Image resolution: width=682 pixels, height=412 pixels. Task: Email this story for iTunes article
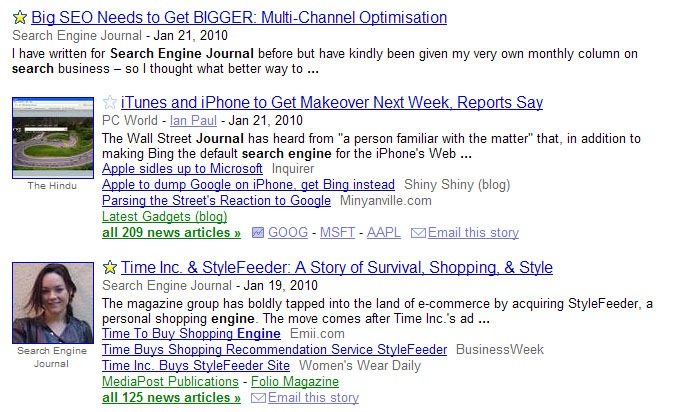tap(473, 232)
